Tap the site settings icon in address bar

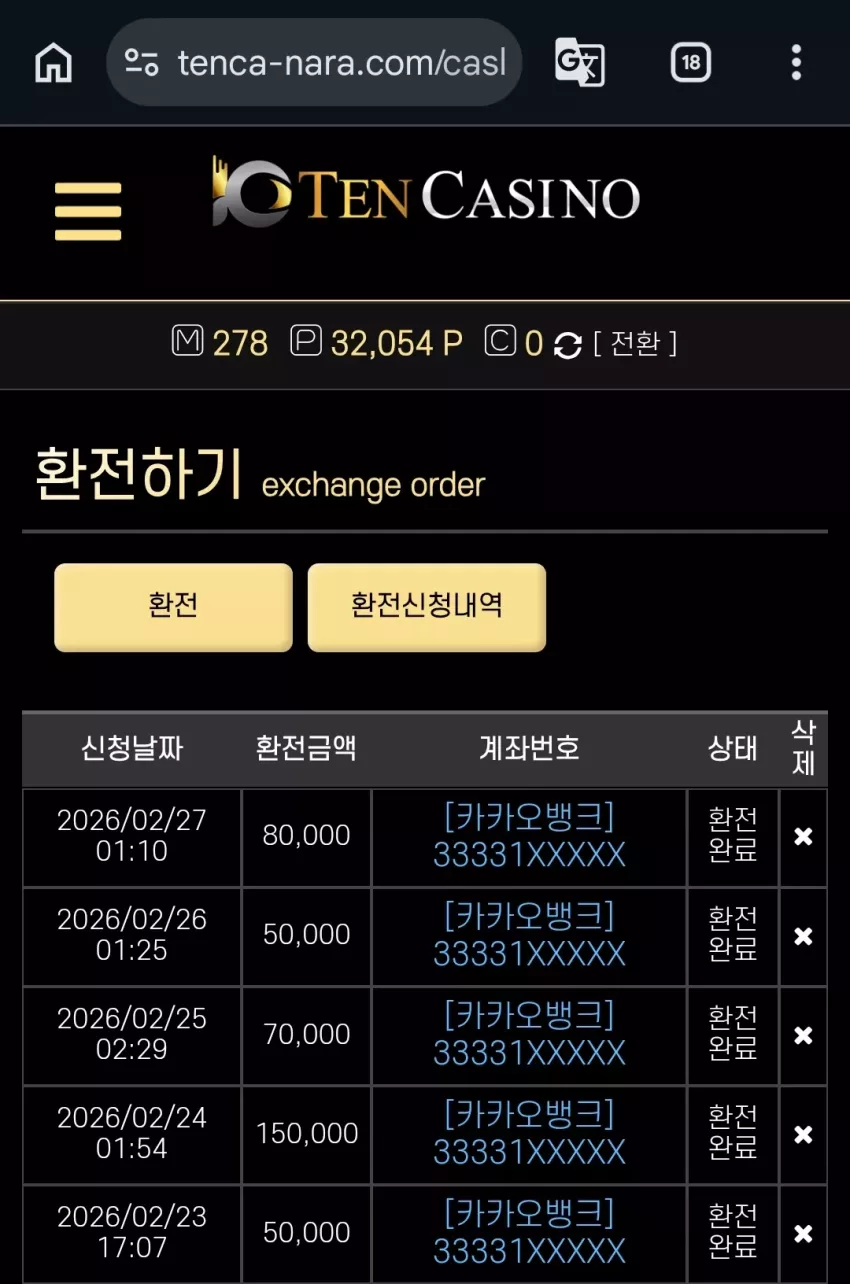(141, 63)
